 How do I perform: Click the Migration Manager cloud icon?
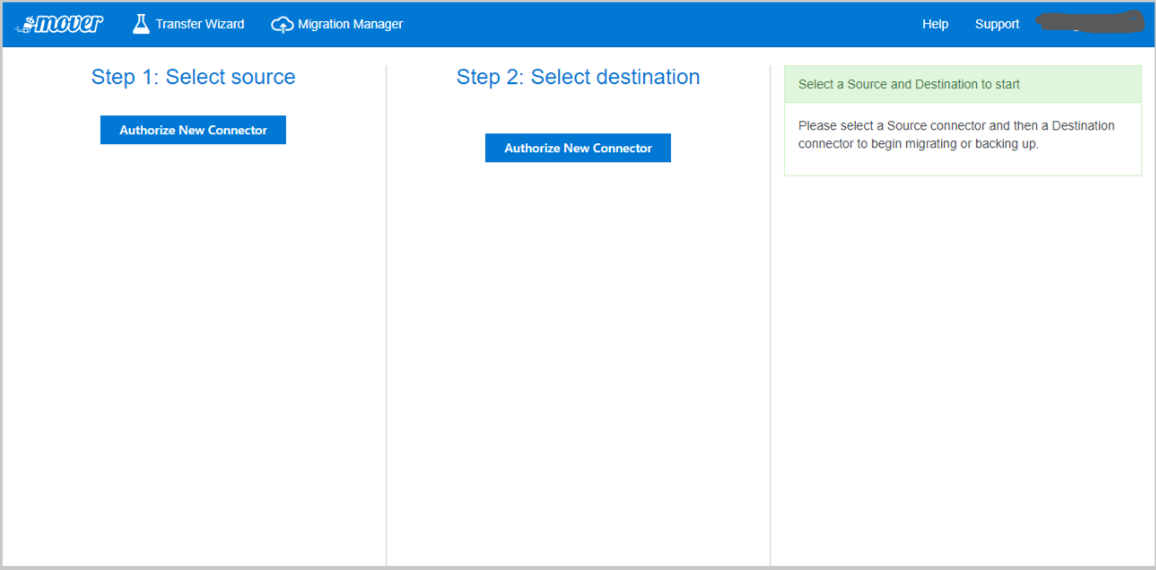click(x=282, y=24)
